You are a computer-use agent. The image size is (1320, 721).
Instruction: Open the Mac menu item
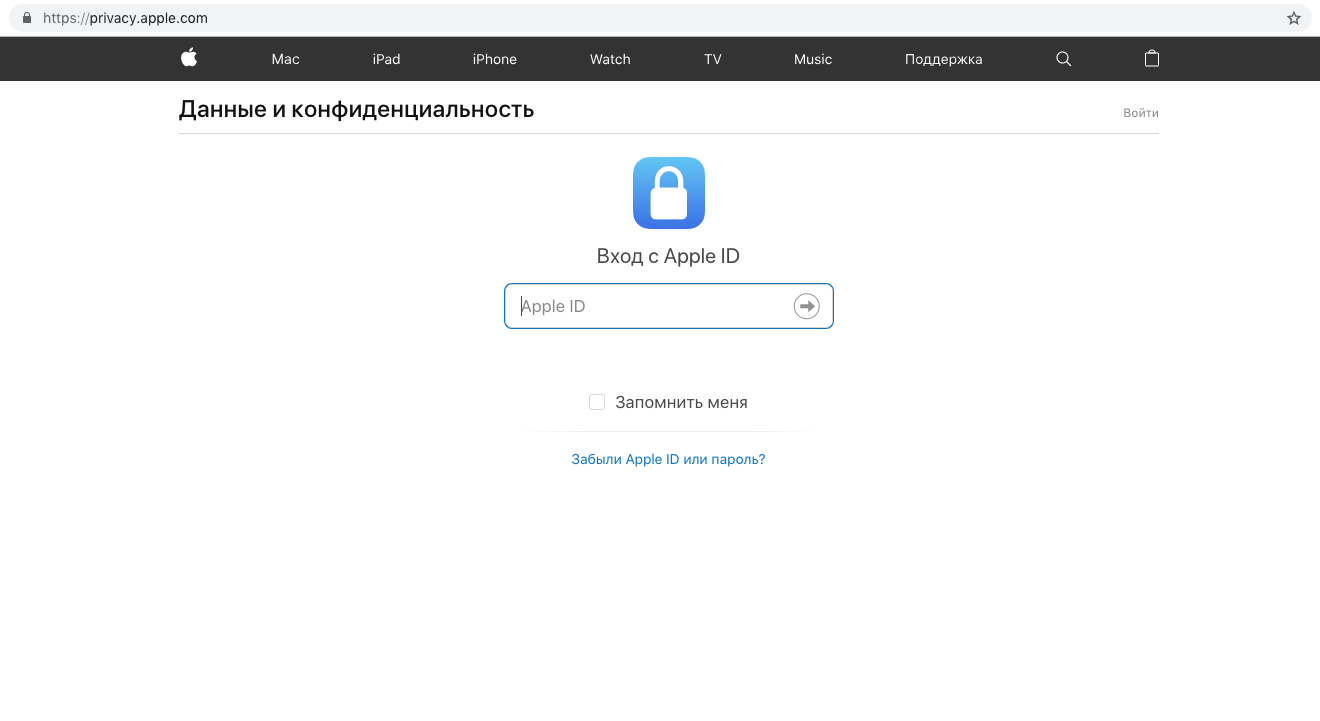[x=286, y=59]
